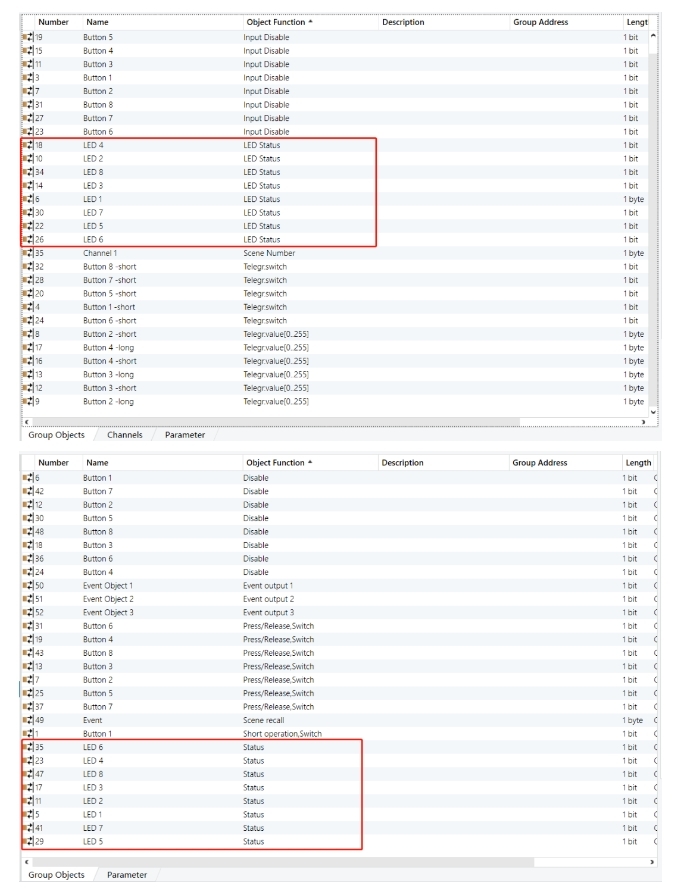Click the icon next to Button 8 -short row
Image resolution: width=676 pixels, height=894 pixels.
tap(27, 267)
